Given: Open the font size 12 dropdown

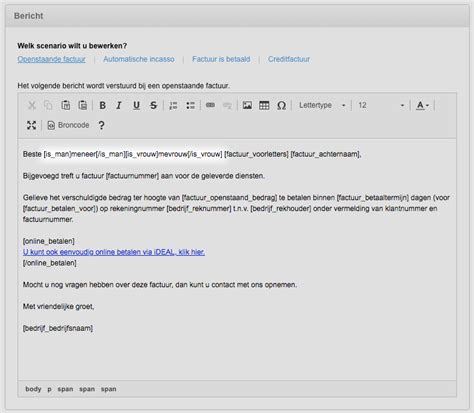Looking at the screenshot, I should point(381,105).
